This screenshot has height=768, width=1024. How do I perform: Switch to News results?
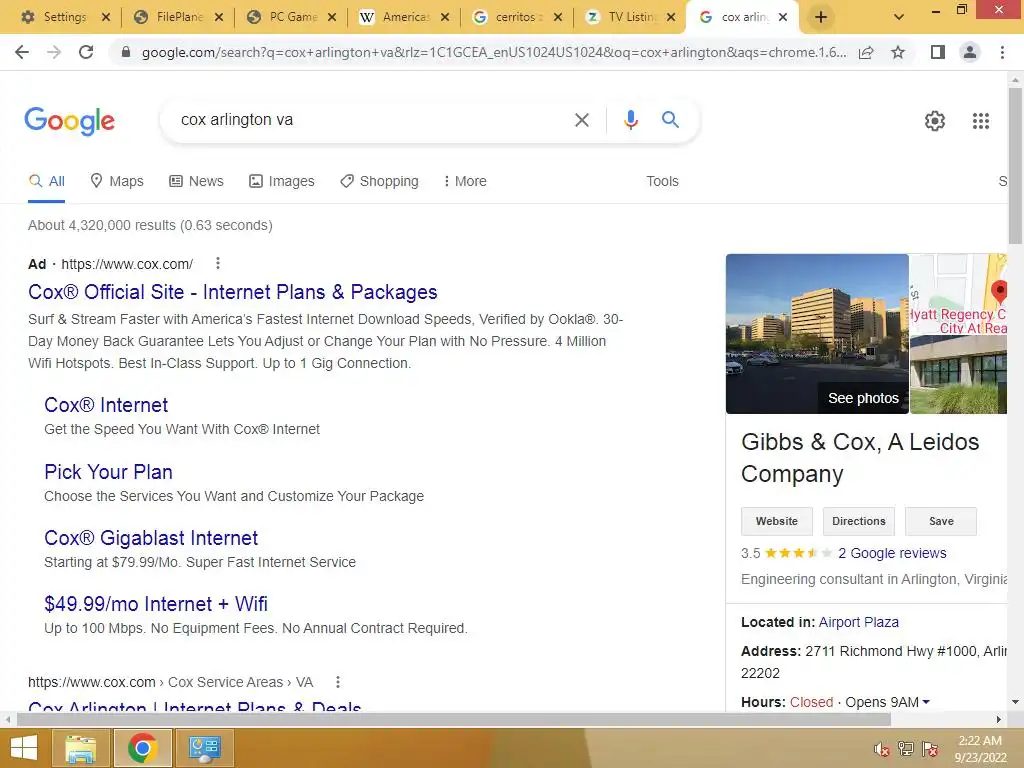(197, 182)
